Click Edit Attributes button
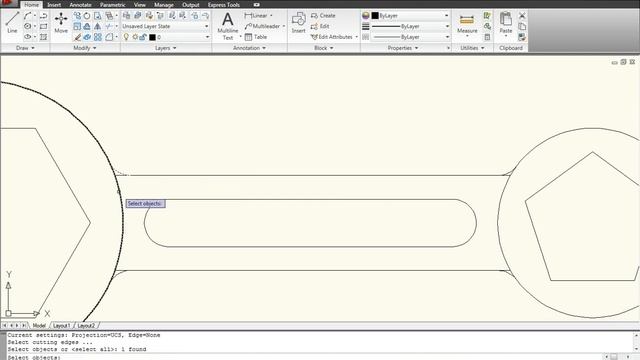The image size is (640, 360). [331, 37]
